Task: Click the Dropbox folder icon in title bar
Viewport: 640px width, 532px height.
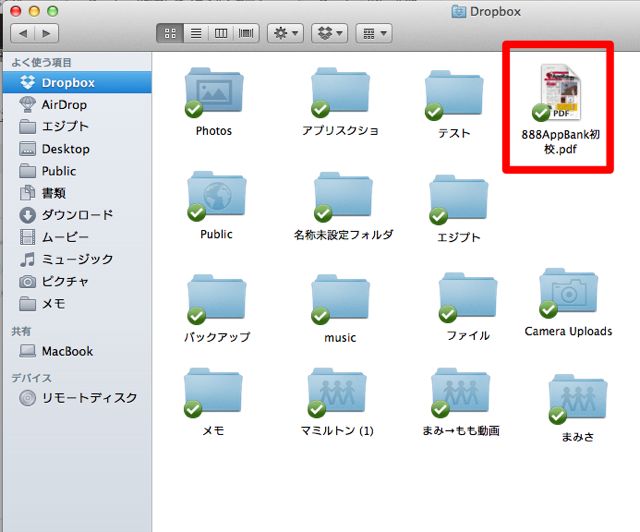Action: coord(459,11)
